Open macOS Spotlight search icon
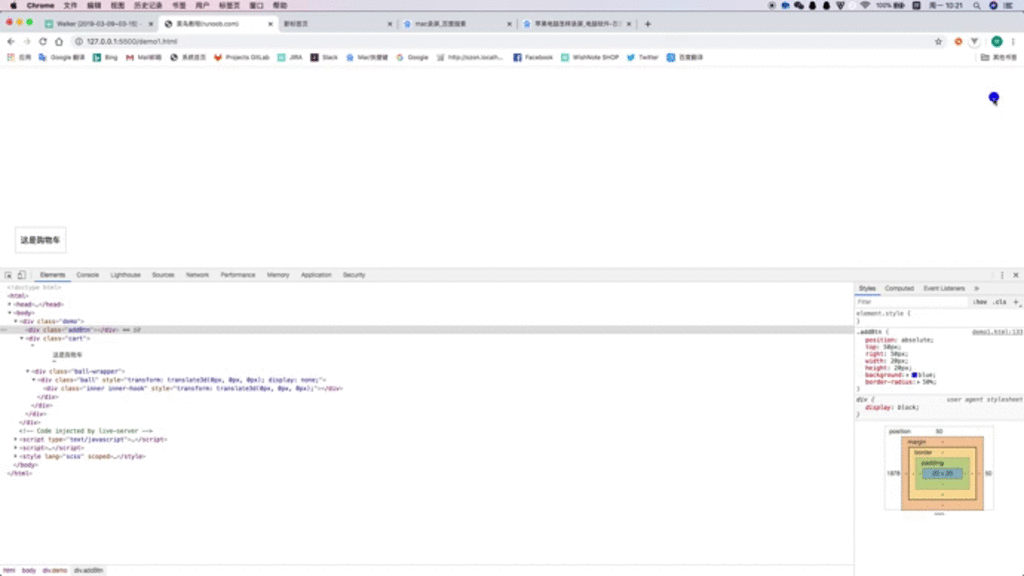Screen dimensions: 1024x576 click(x=976, y=5)
